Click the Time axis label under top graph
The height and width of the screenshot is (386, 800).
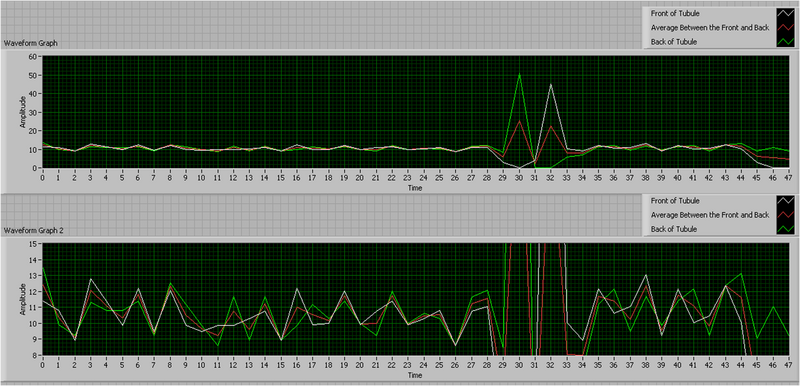pos(414,188)
